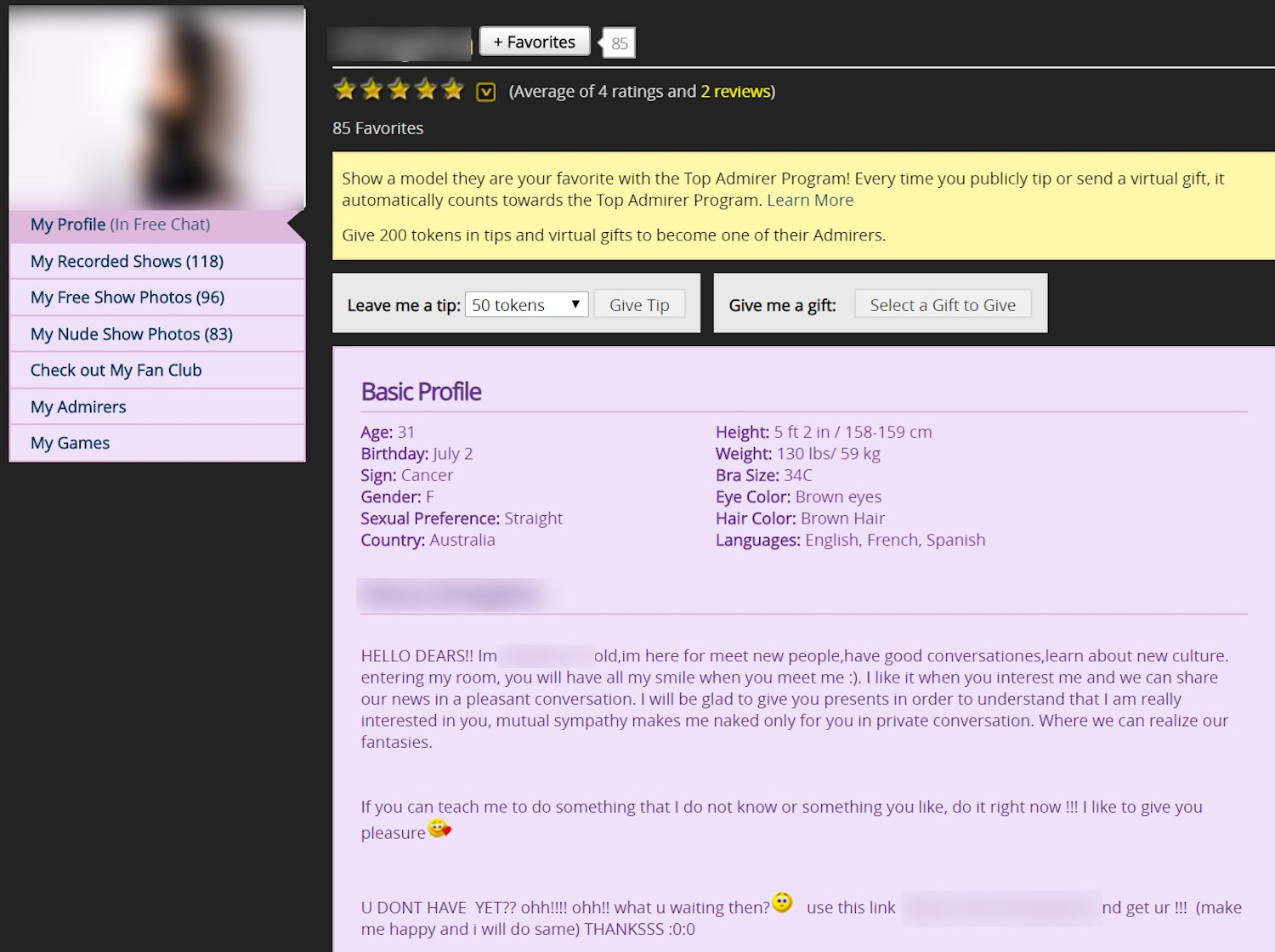Click the first star in the rating

(344, 89)
